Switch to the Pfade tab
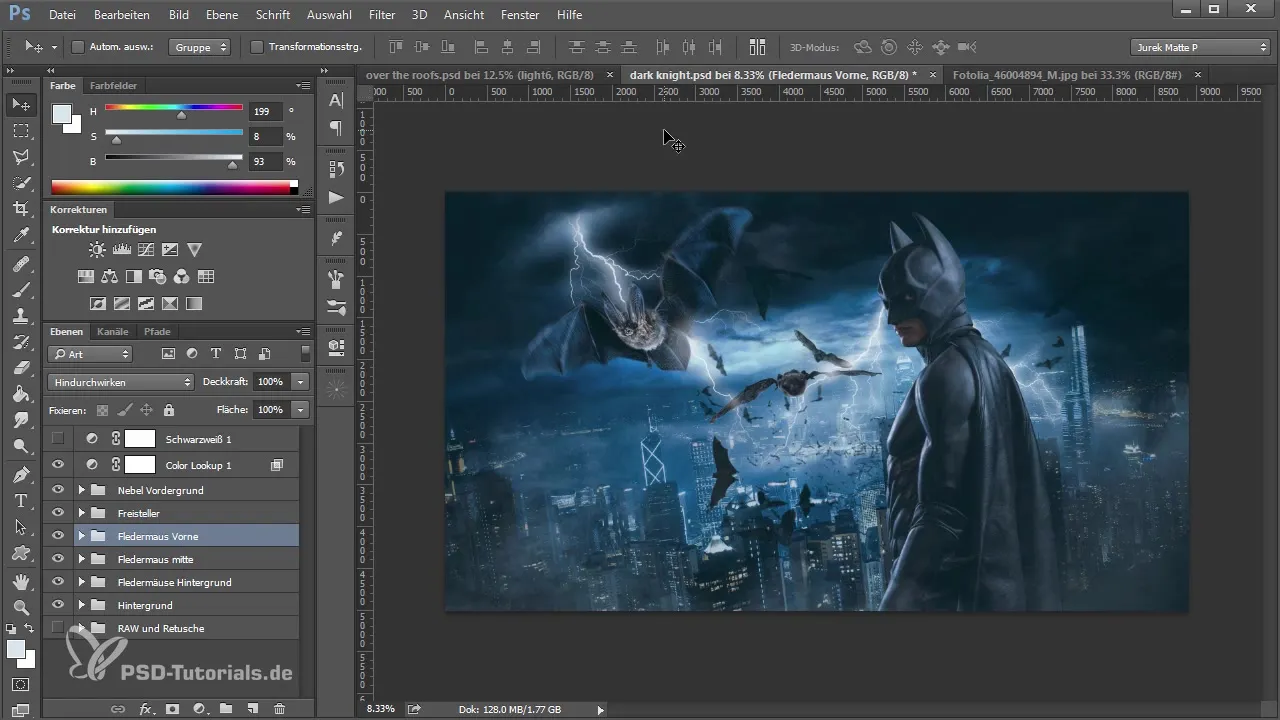 coord(157,331)
